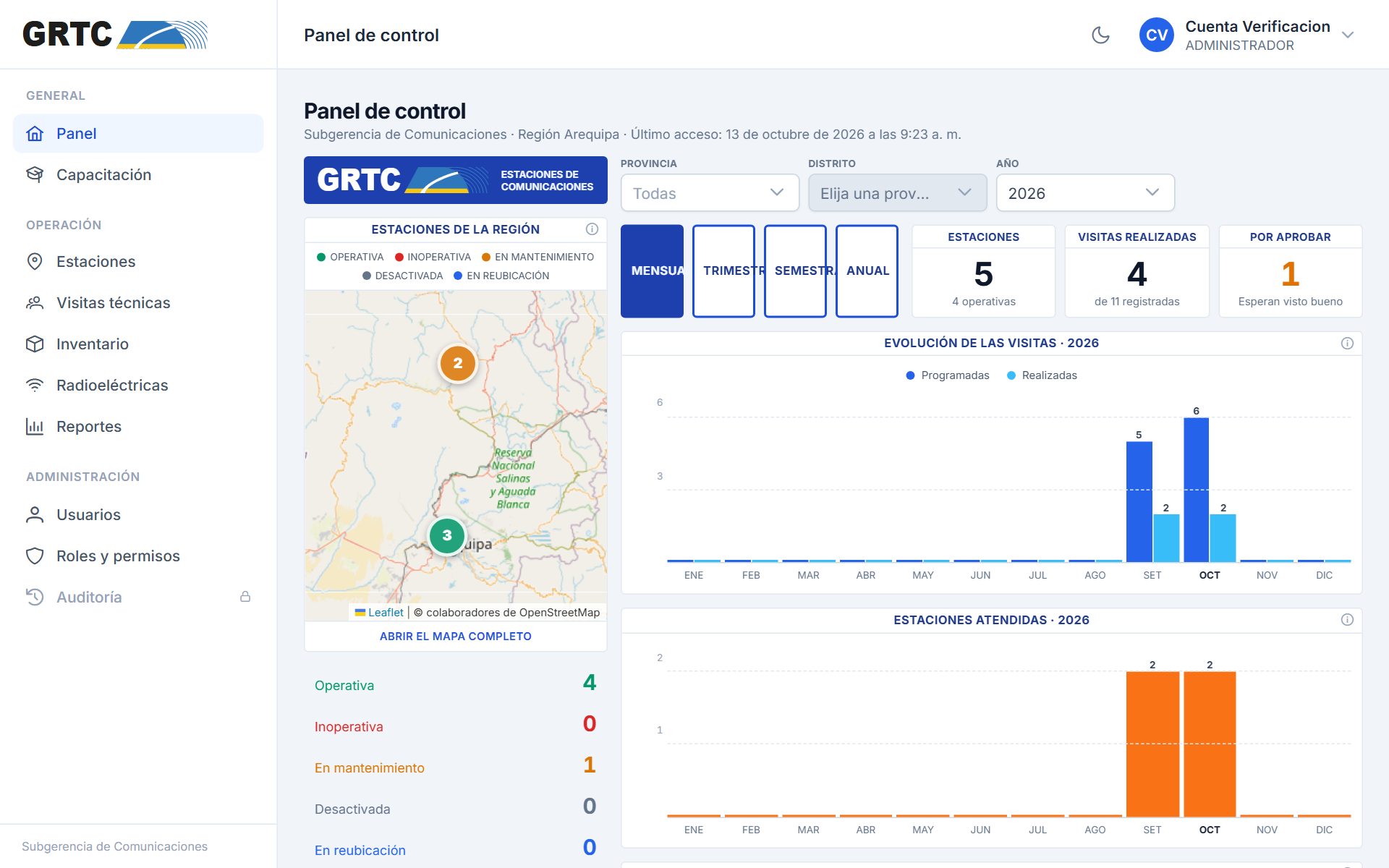Click the Inventario box icon
This screenshot has width=1389, height=868.
point(35,344)
